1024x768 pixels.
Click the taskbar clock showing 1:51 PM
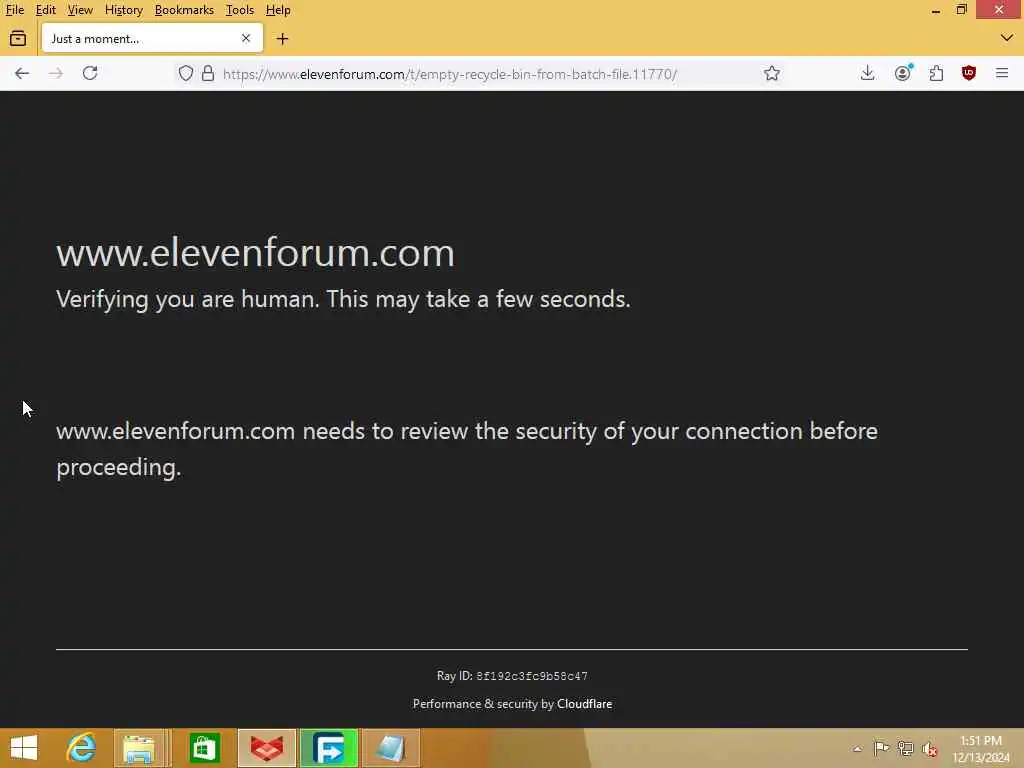pyautogui.click(x=981, y=749)
